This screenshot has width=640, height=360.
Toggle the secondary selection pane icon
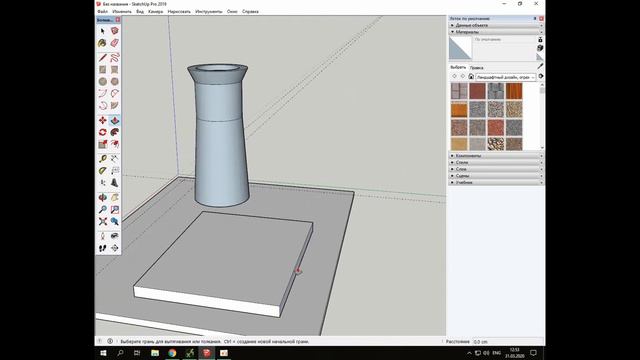540,40
